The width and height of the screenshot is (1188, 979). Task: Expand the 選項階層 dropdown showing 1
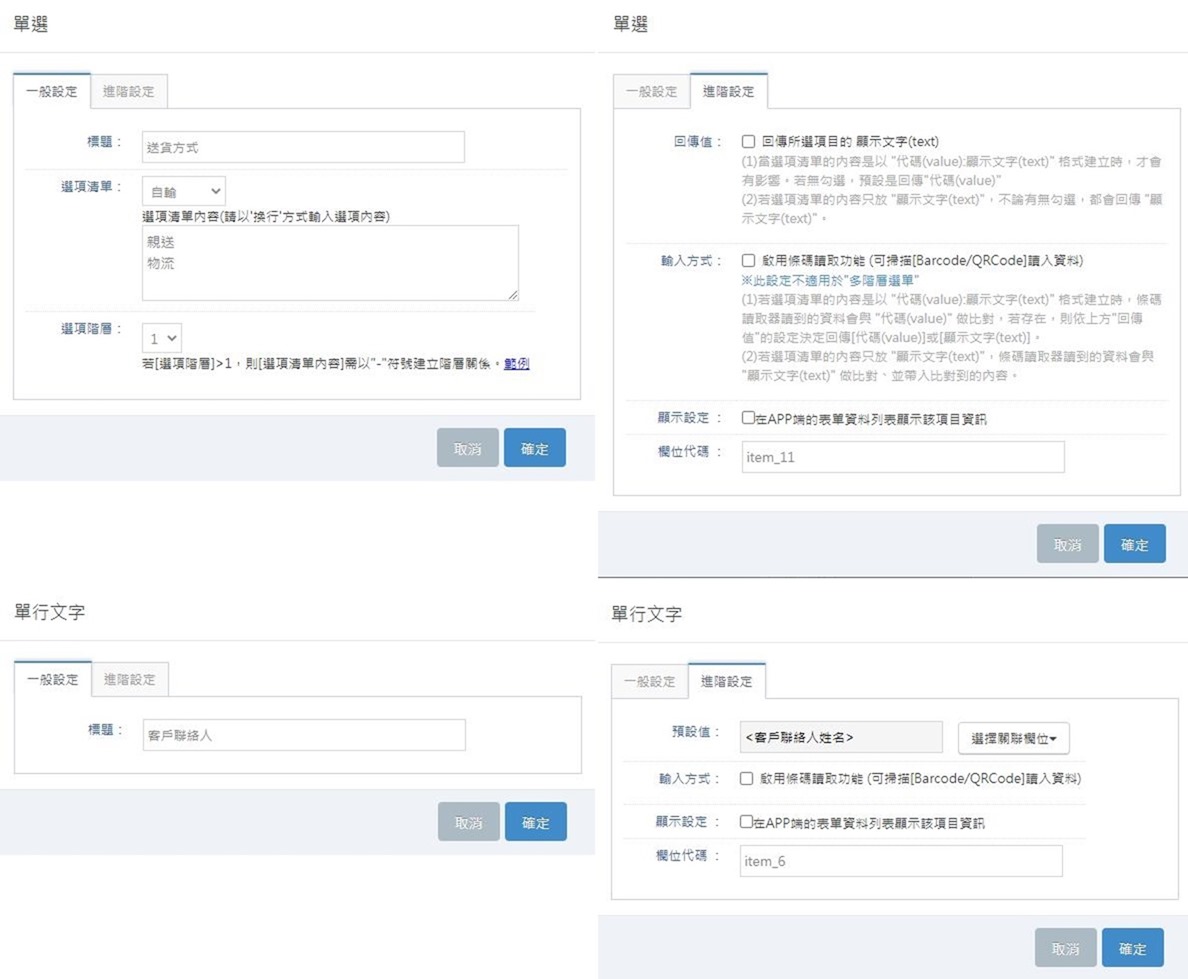(x=162, y=339)
